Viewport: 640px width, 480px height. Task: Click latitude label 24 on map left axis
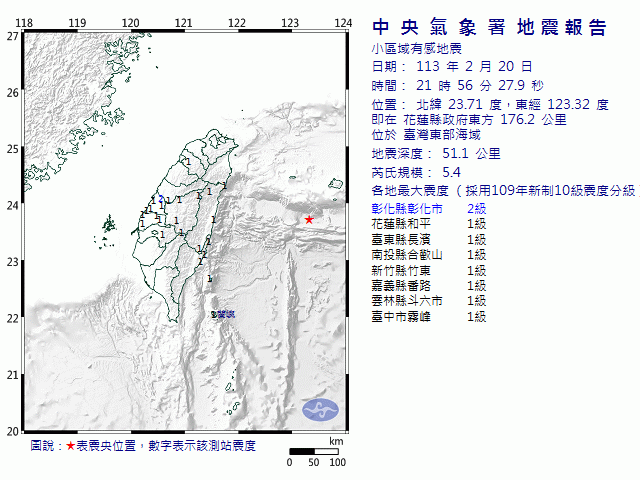click(13, 205)
